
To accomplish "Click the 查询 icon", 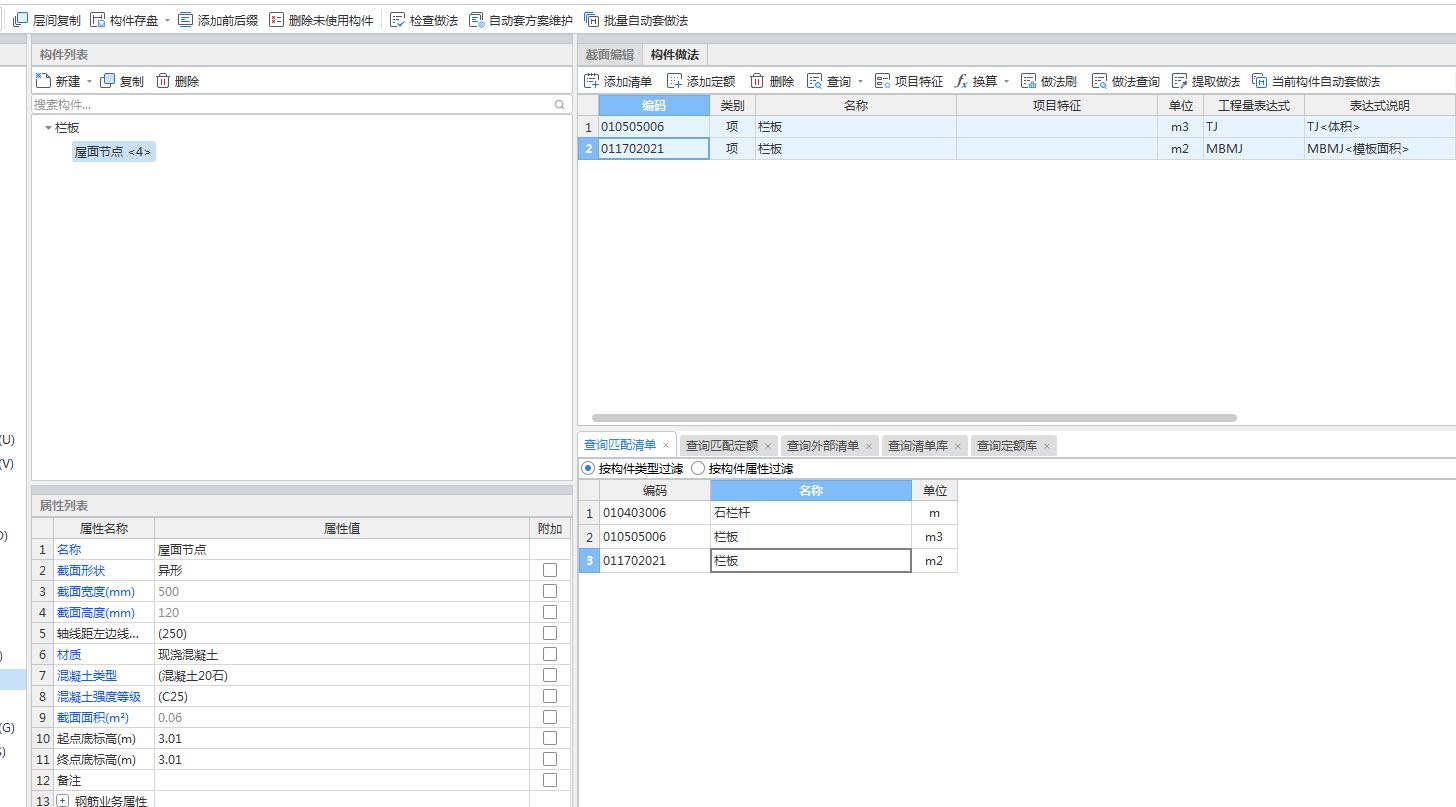I will [814, 81].
